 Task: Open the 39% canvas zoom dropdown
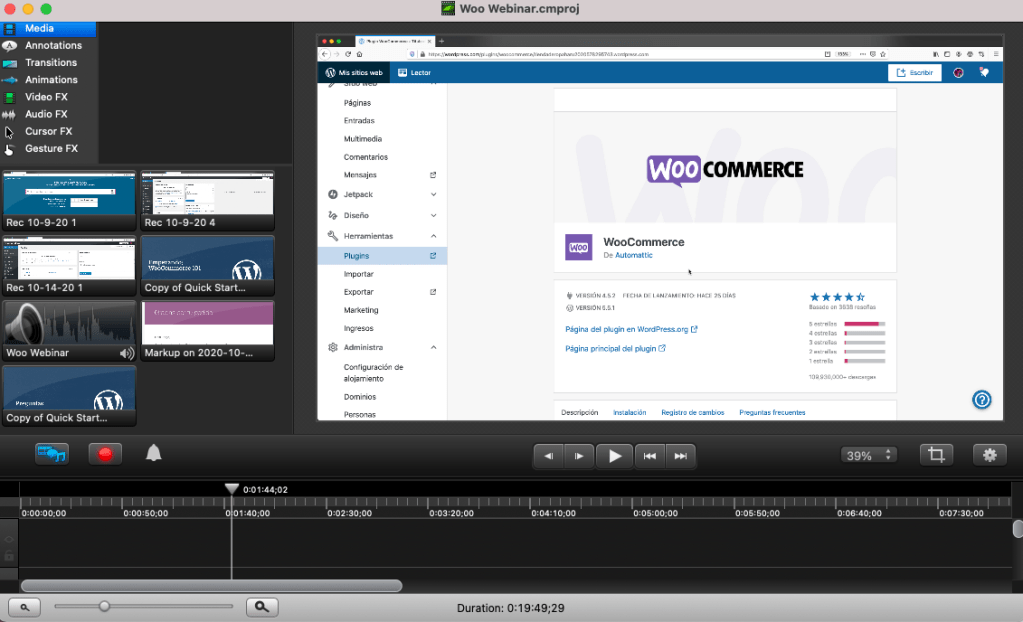click(x=866, y=453)
